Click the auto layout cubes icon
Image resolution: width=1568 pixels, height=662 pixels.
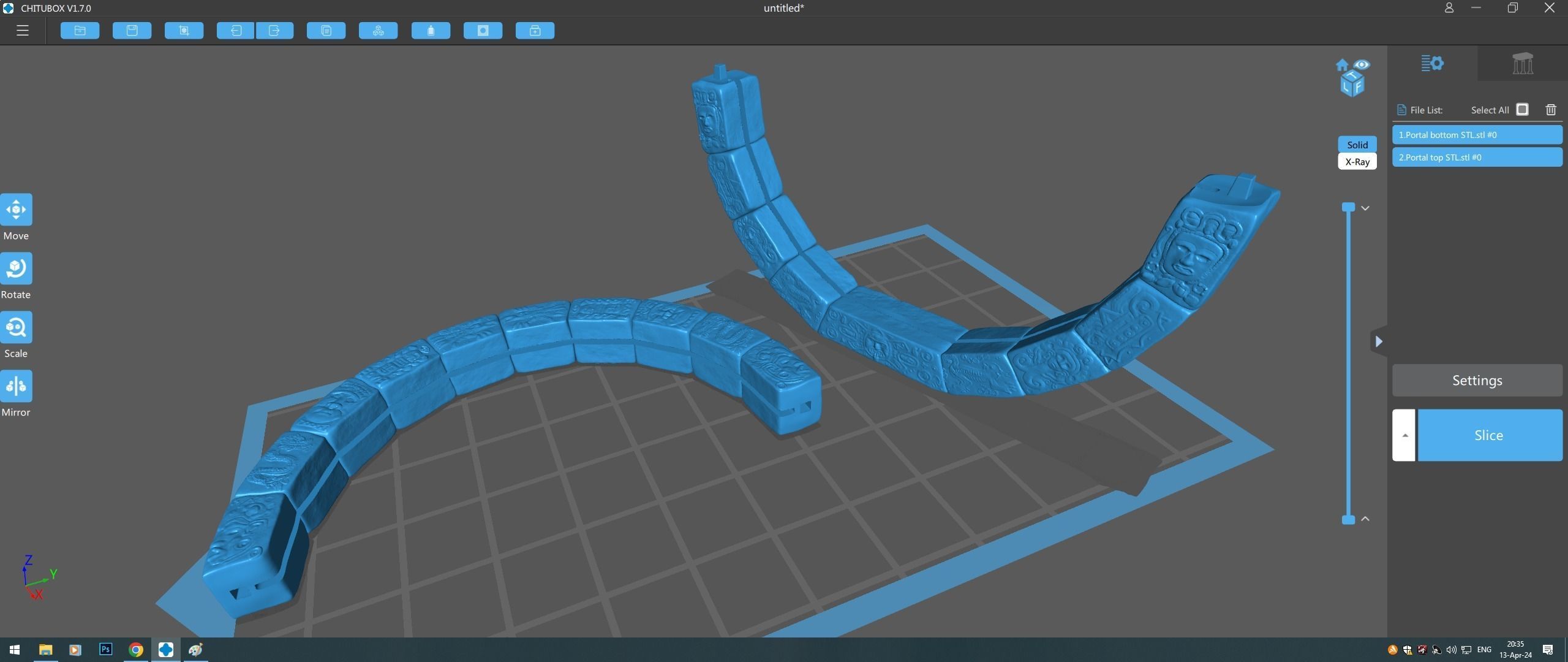(x=378, y=31)
